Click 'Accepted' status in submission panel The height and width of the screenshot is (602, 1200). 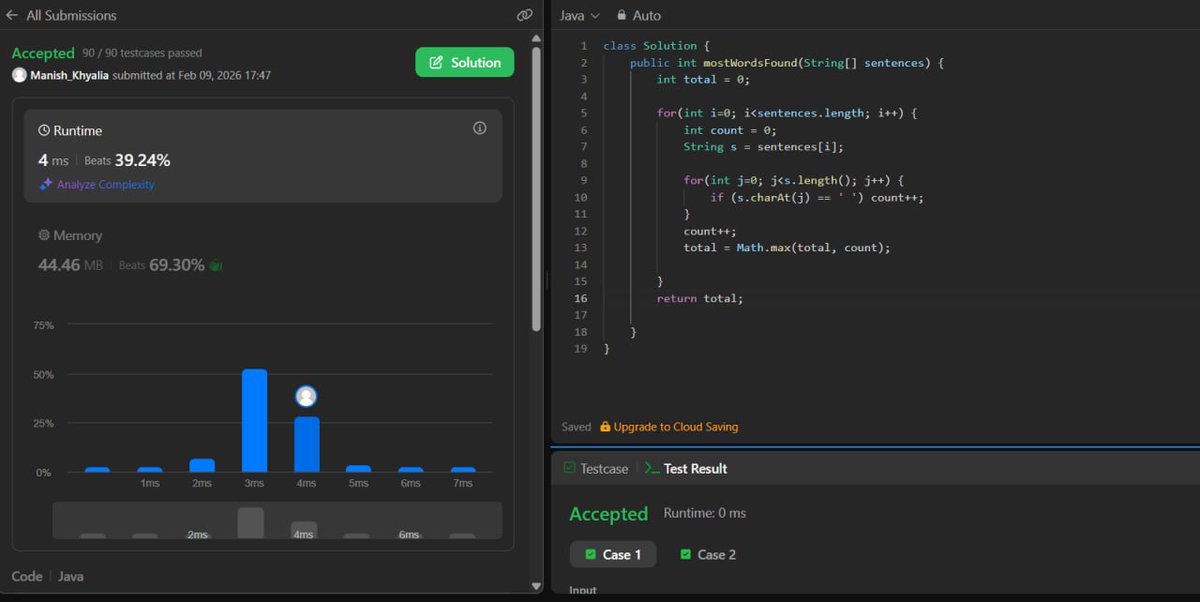pos(43,53)
